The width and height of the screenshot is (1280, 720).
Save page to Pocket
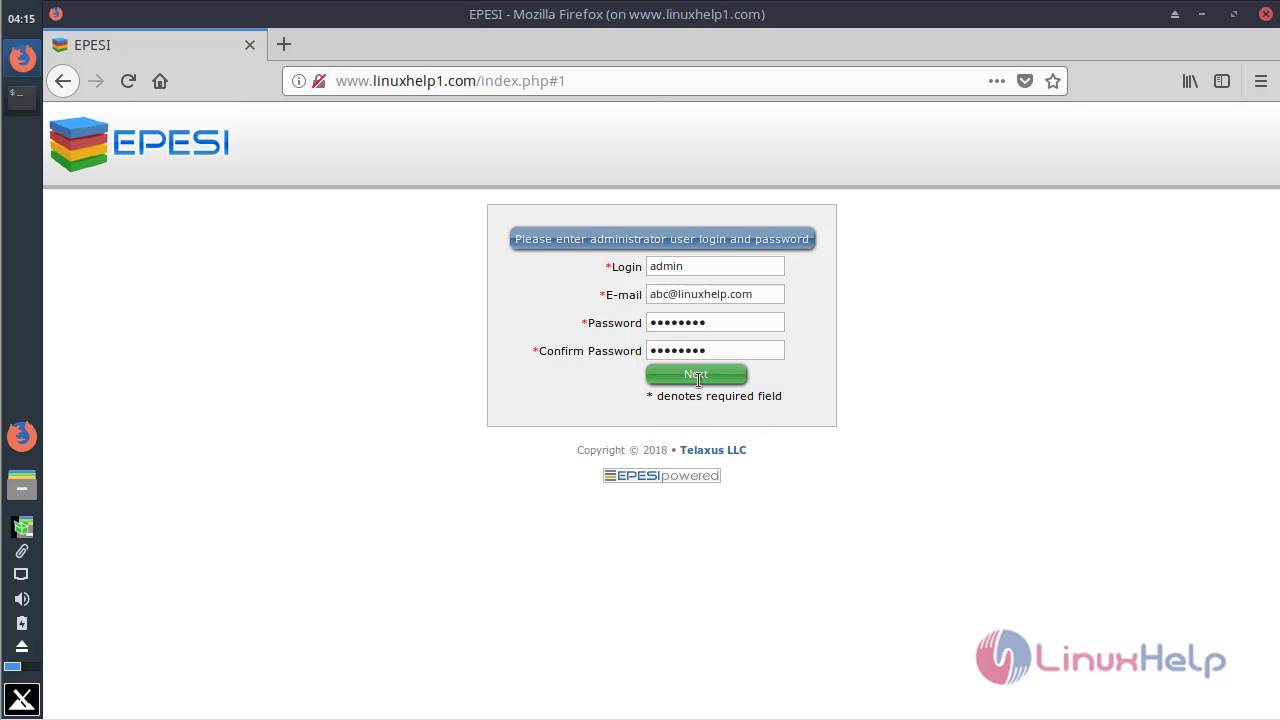(1025, 81)
